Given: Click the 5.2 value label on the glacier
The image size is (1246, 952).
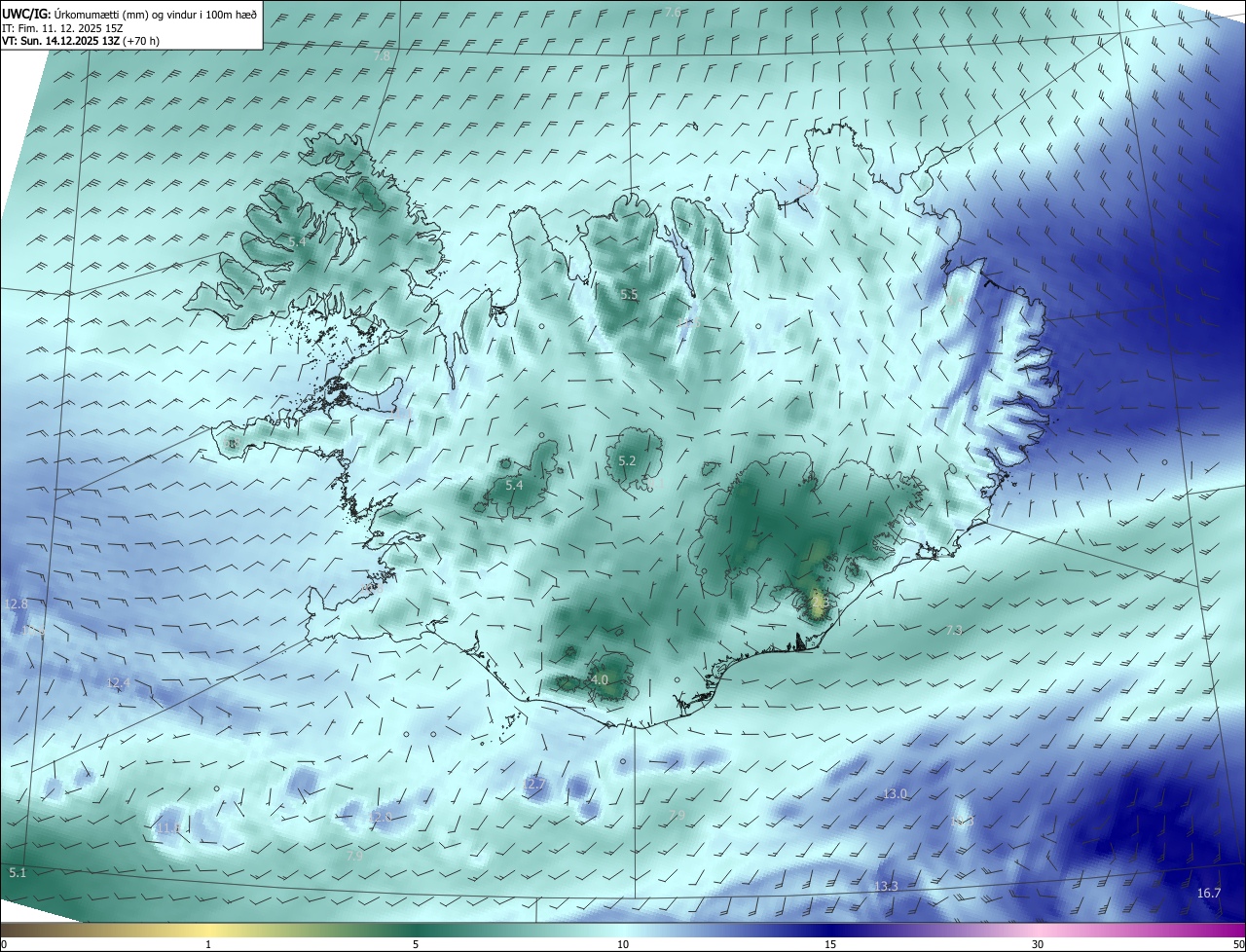Looking at the screenshot, I should 627,461.
